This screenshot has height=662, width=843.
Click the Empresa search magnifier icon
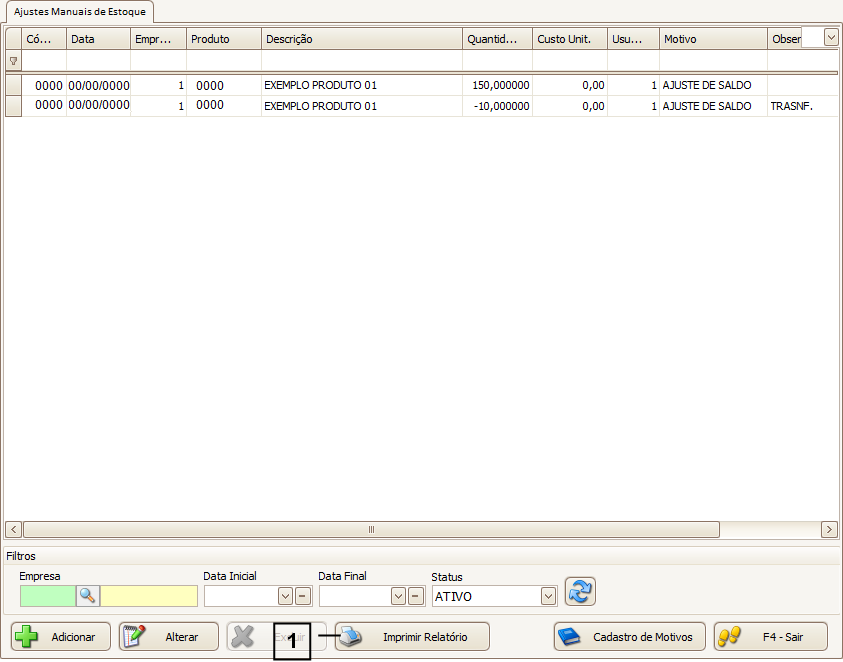click(x=88, y=596)
